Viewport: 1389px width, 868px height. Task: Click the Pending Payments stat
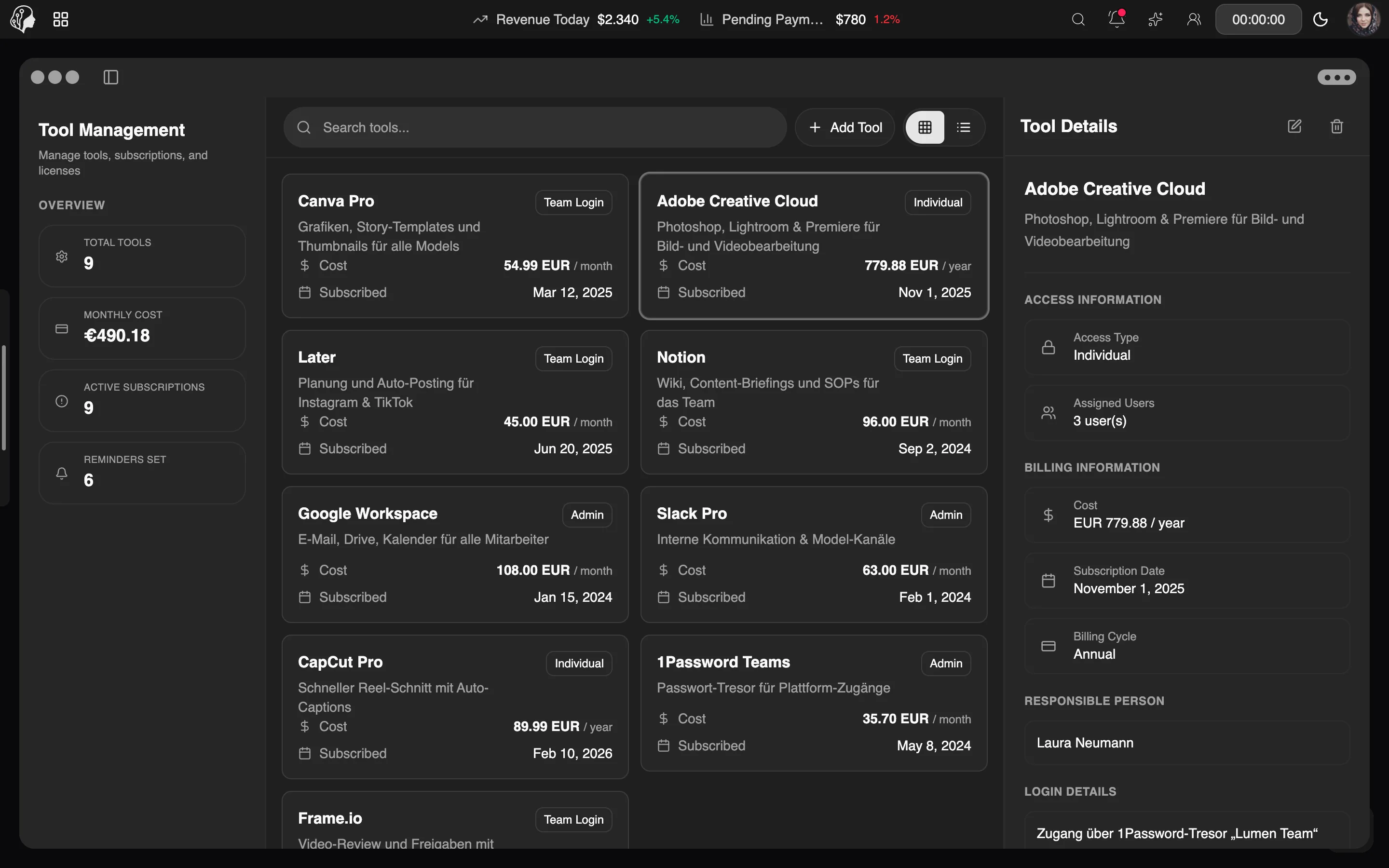click(800, 19)
